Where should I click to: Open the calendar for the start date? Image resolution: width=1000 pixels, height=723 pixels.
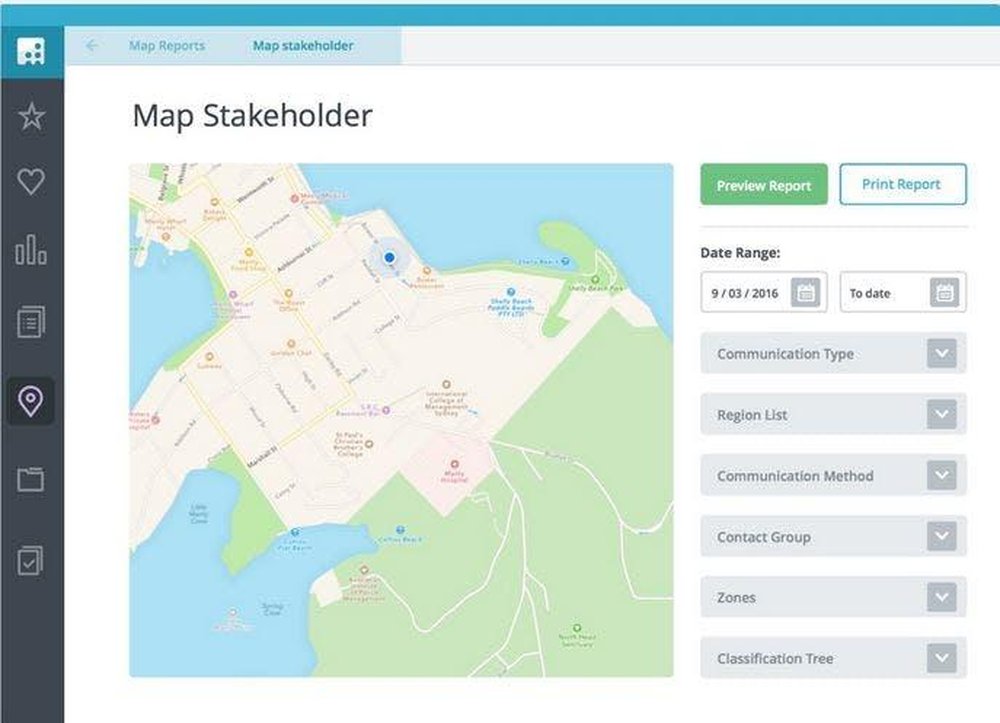tap(805, 293)
